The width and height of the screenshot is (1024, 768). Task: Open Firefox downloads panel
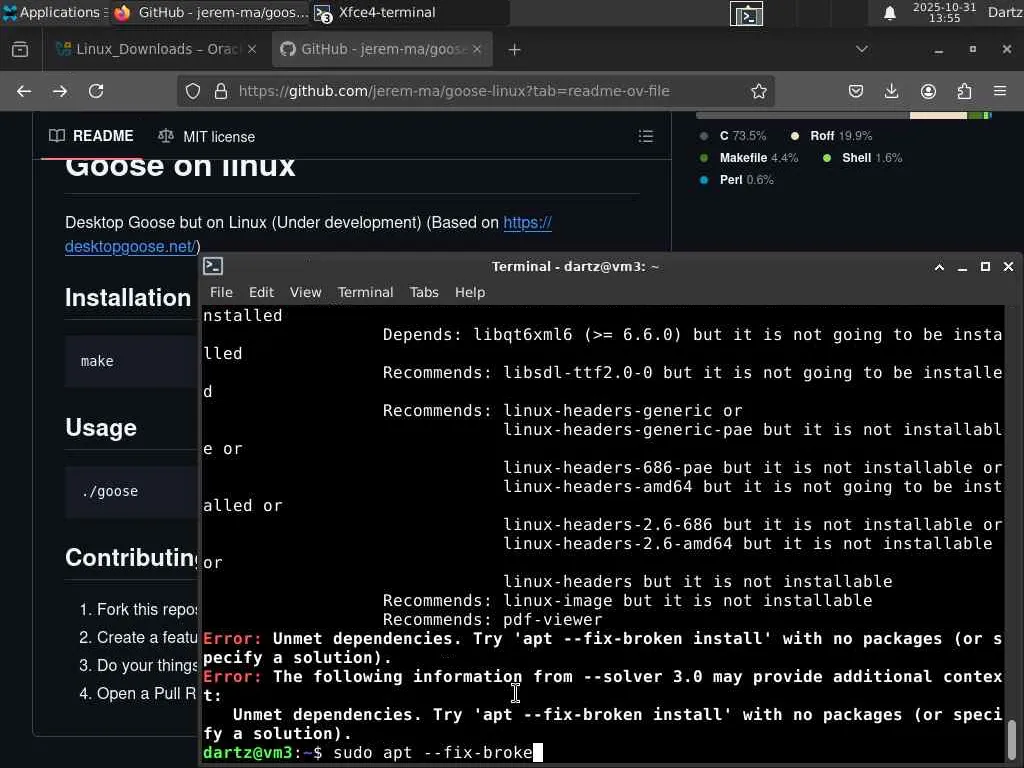click(x=891, y=91)
